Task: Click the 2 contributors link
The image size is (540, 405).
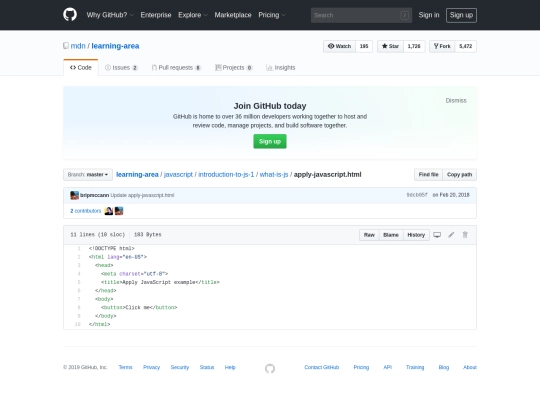Action: pos(86,211)
